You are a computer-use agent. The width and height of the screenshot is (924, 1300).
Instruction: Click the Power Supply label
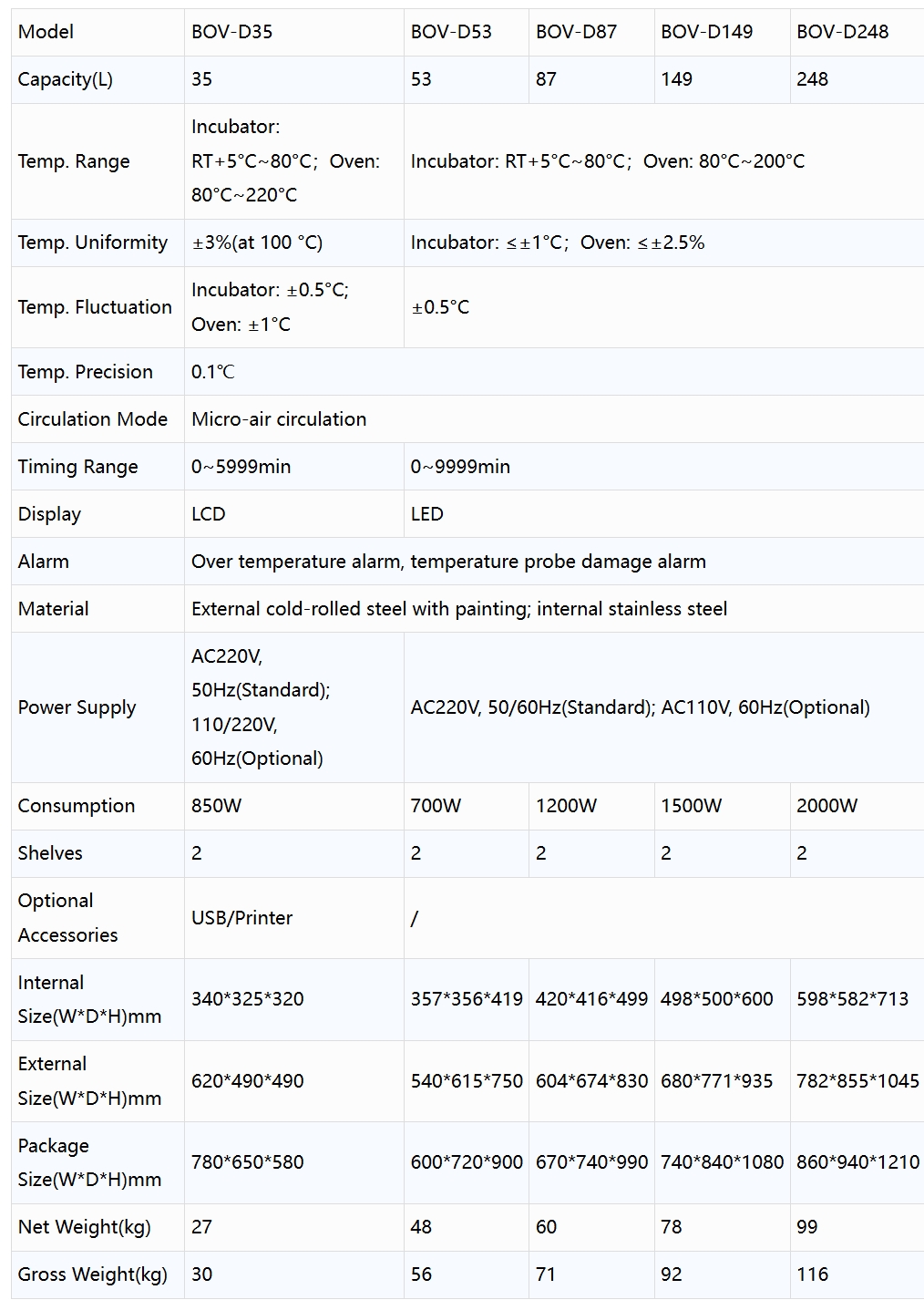tap(77, 707)
